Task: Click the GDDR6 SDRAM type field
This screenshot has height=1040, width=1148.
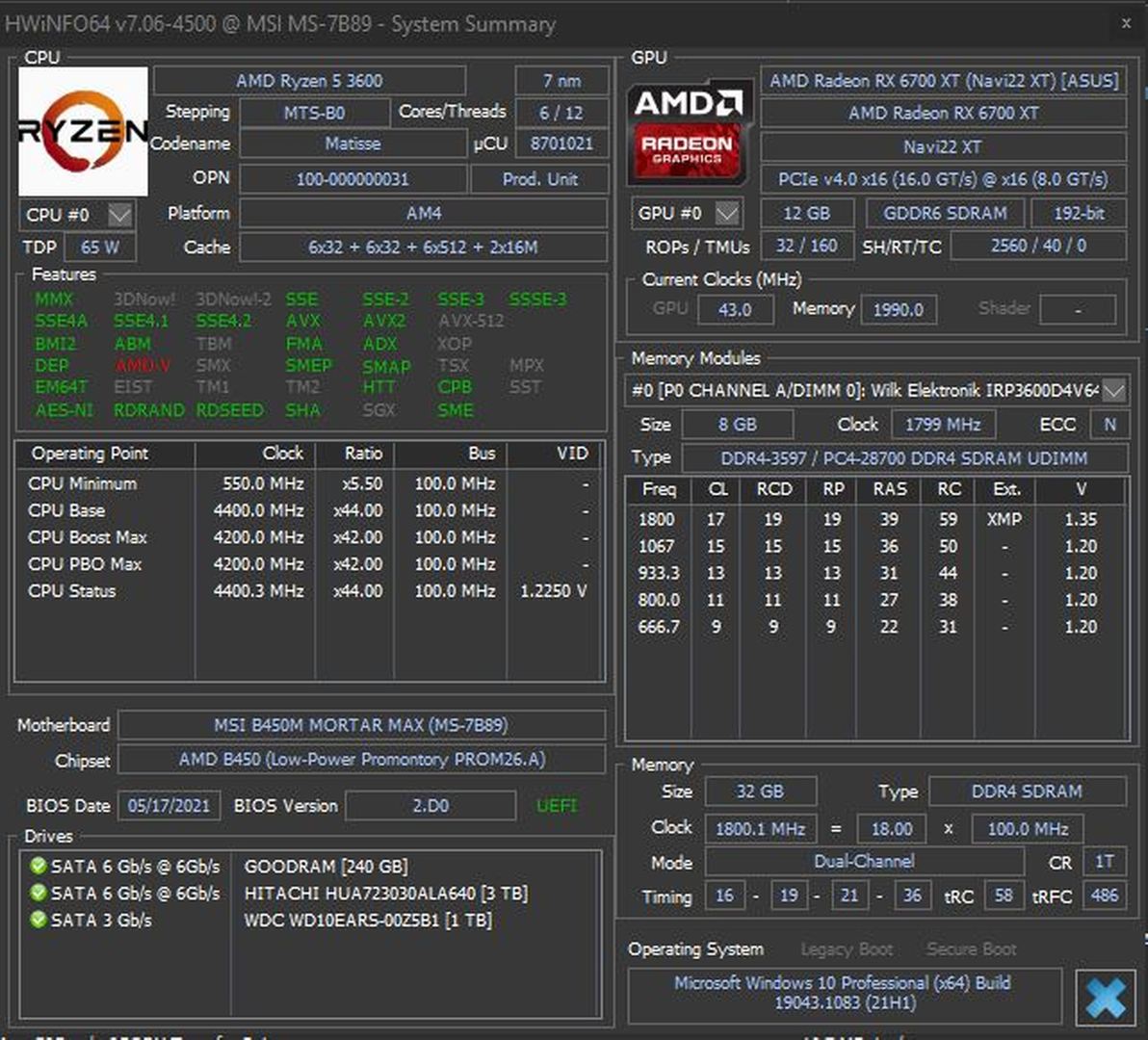Action: [x=945, y=213]
